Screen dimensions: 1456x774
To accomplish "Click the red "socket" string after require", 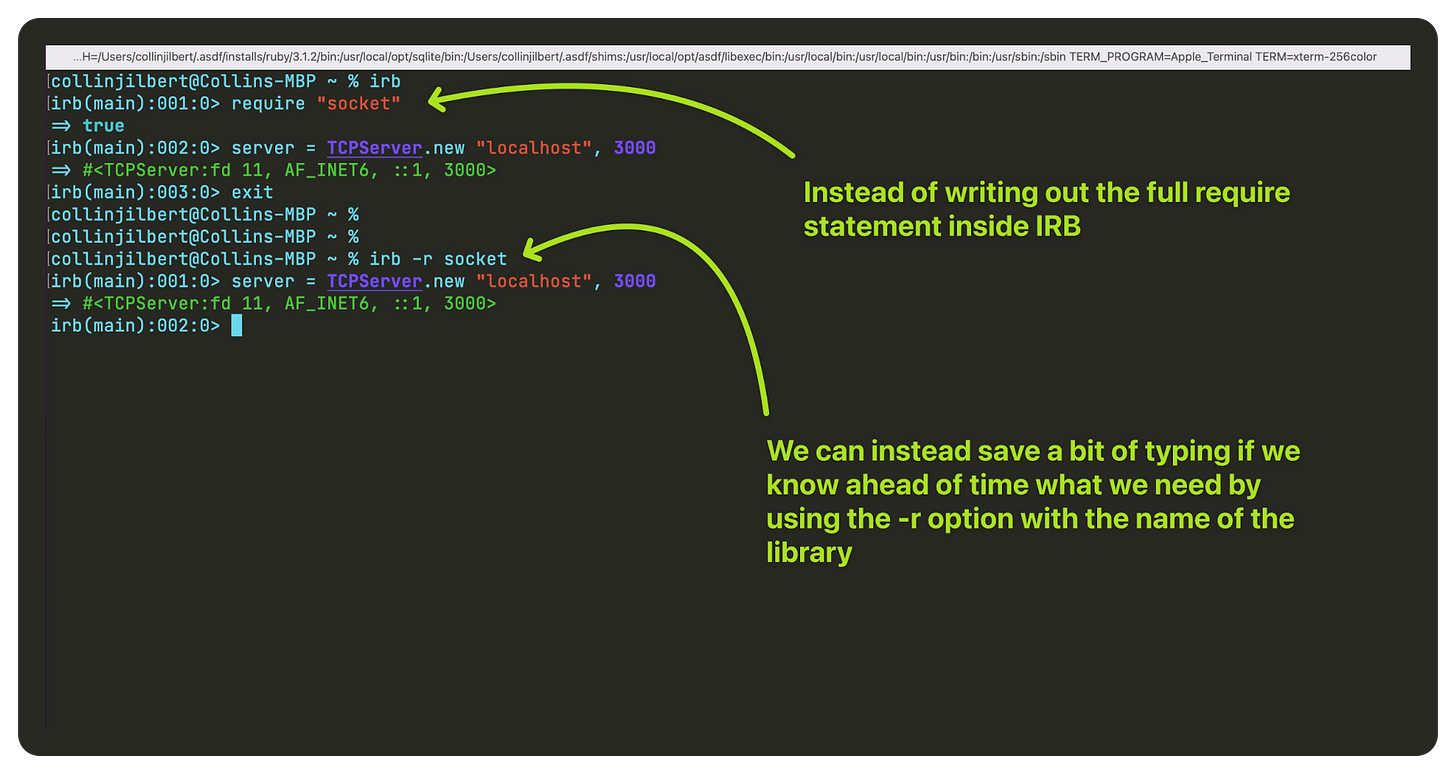I will click(x=357, y=103).
